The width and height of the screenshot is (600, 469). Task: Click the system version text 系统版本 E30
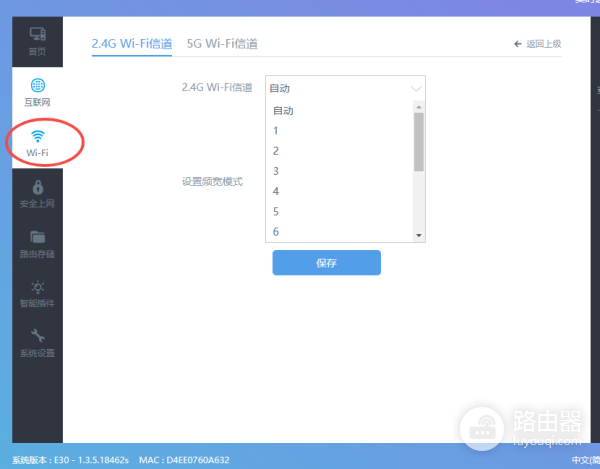70,460
